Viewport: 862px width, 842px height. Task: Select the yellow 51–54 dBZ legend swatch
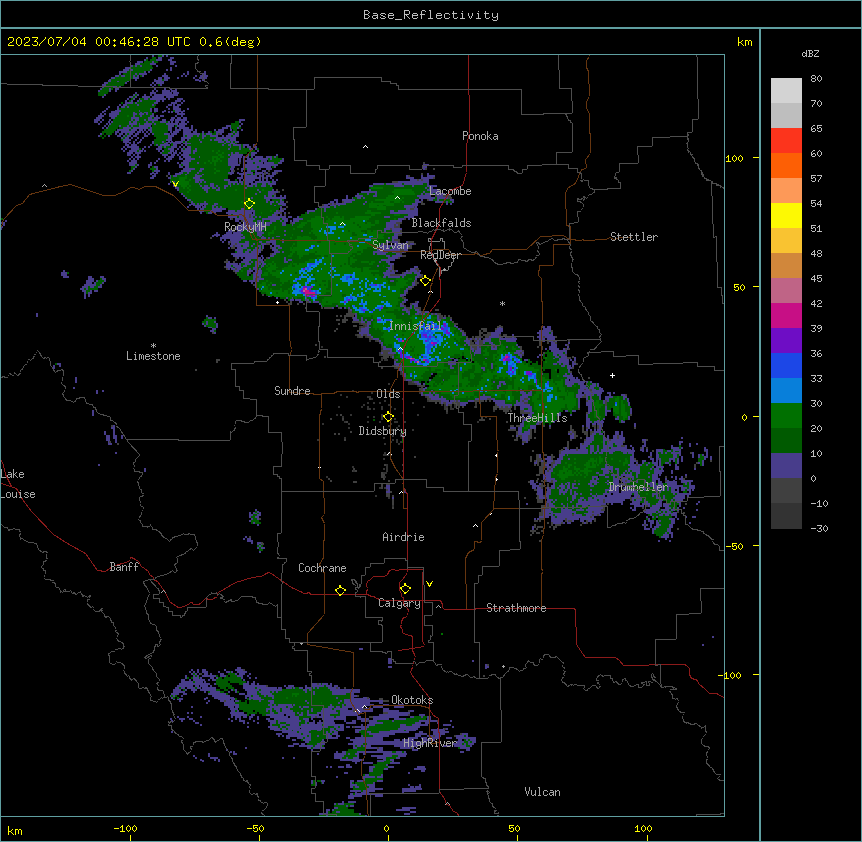click(786, 215)
